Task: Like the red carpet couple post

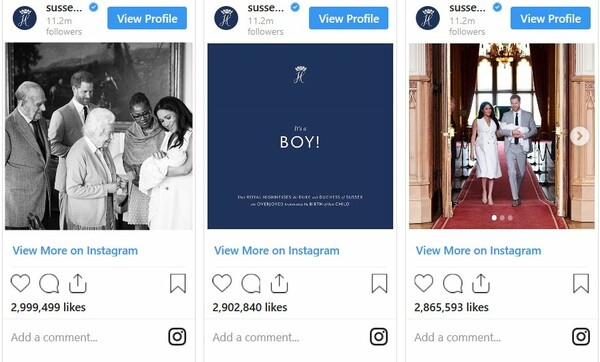Action: [424, 283]
